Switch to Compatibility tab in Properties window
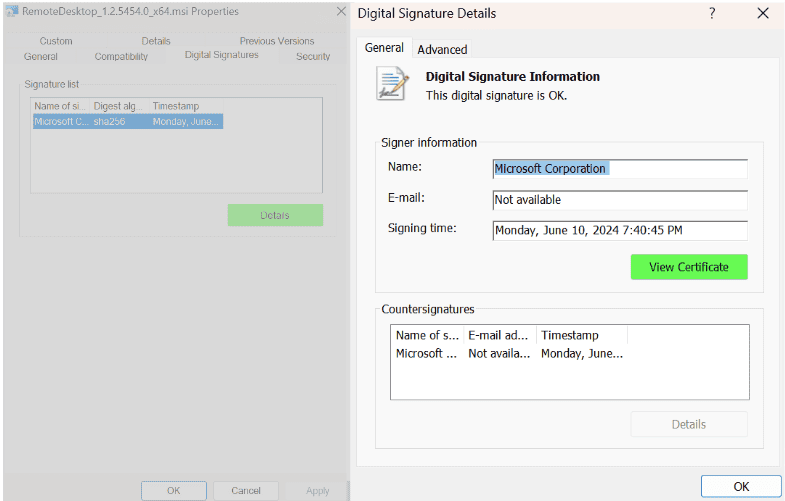The width and height of the screenshot is (785, 501). (121, 57)
